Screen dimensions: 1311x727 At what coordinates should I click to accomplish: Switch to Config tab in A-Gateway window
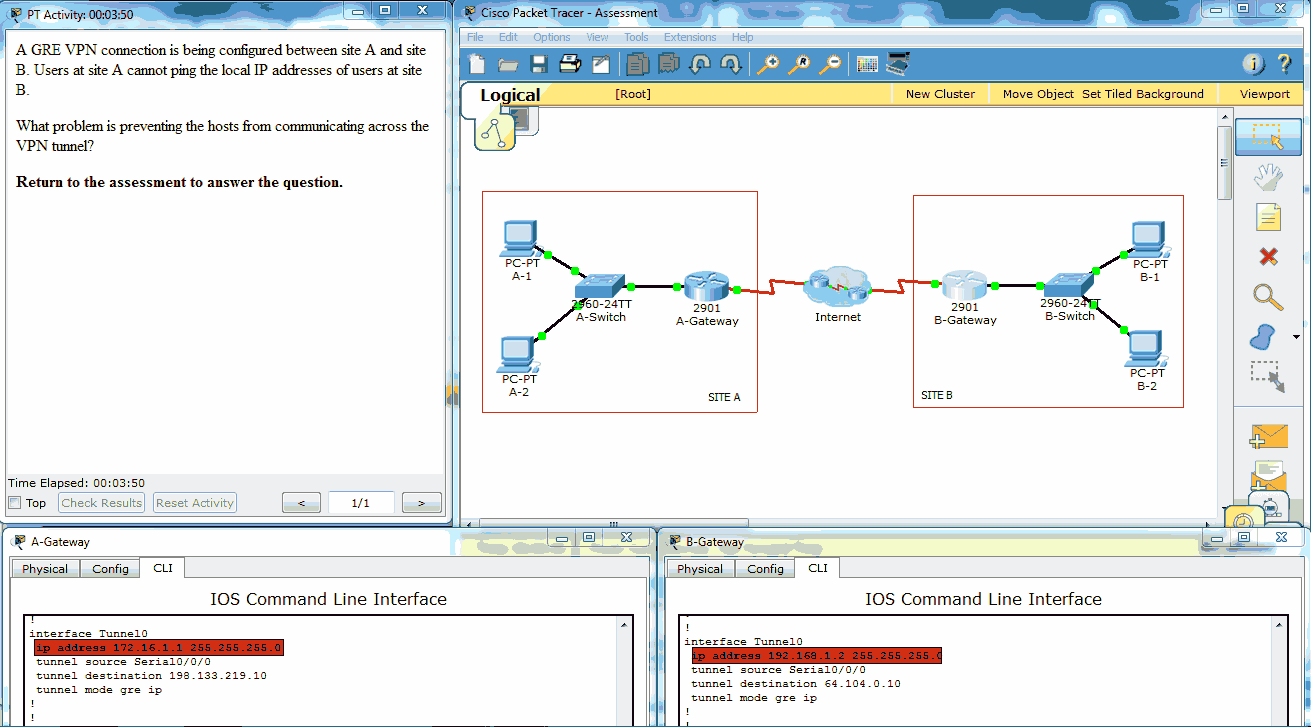[x=110, y=569]
